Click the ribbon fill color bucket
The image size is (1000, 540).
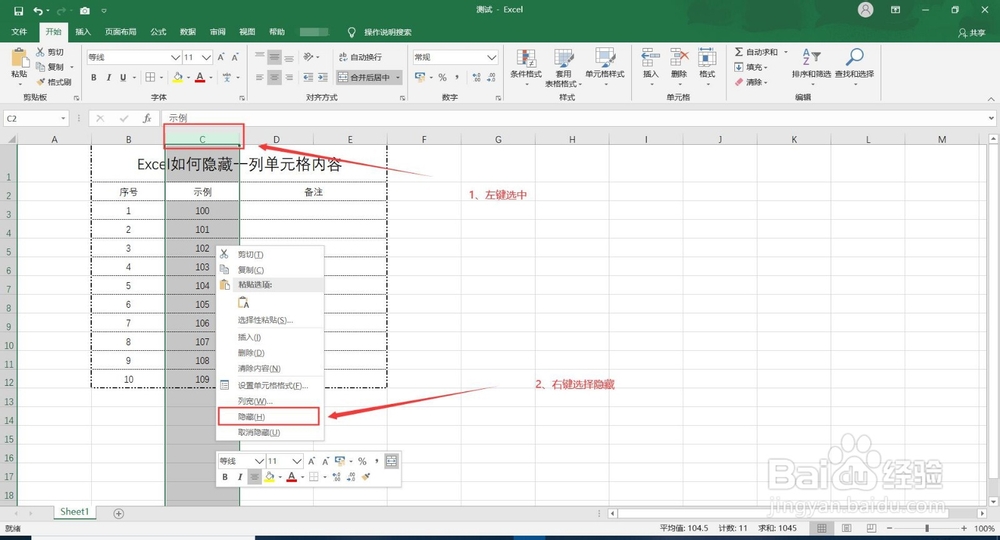(177, 77)
